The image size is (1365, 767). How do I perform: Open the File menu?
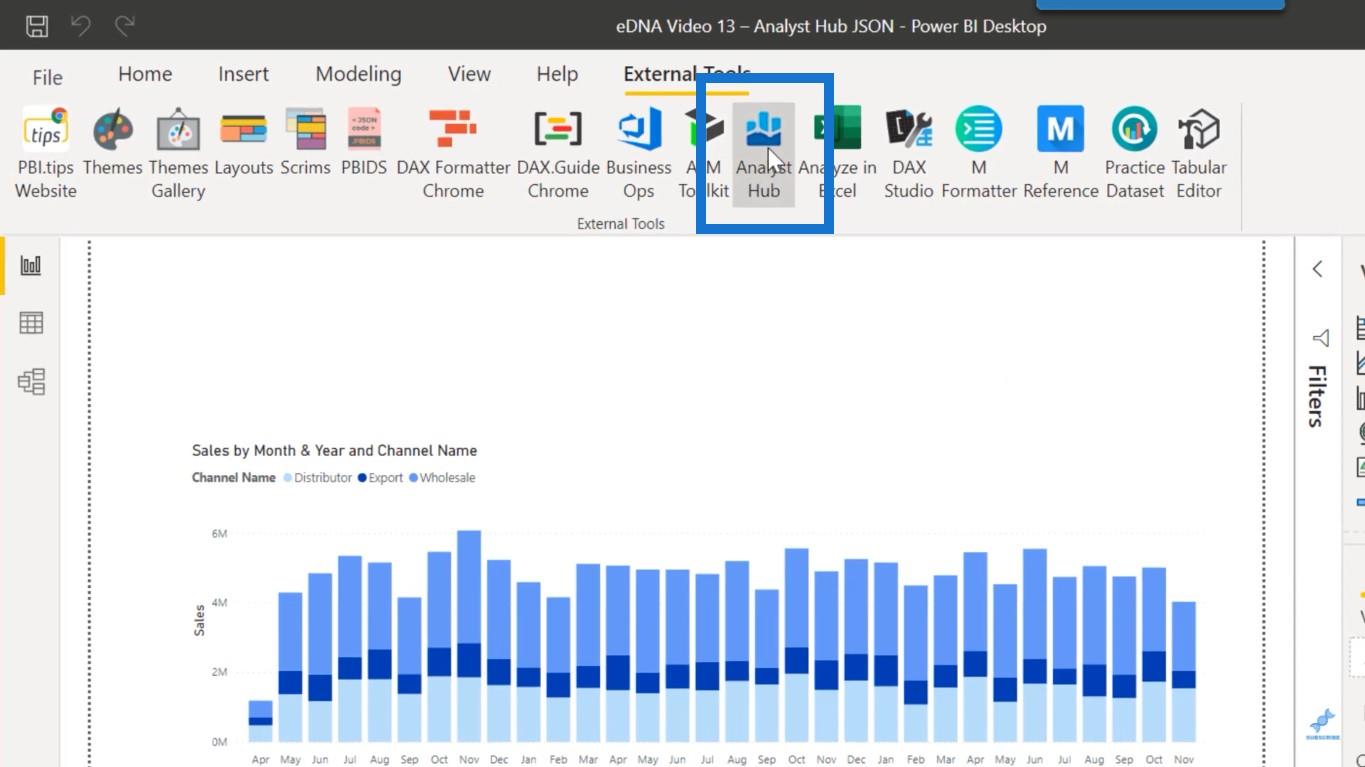47,77
